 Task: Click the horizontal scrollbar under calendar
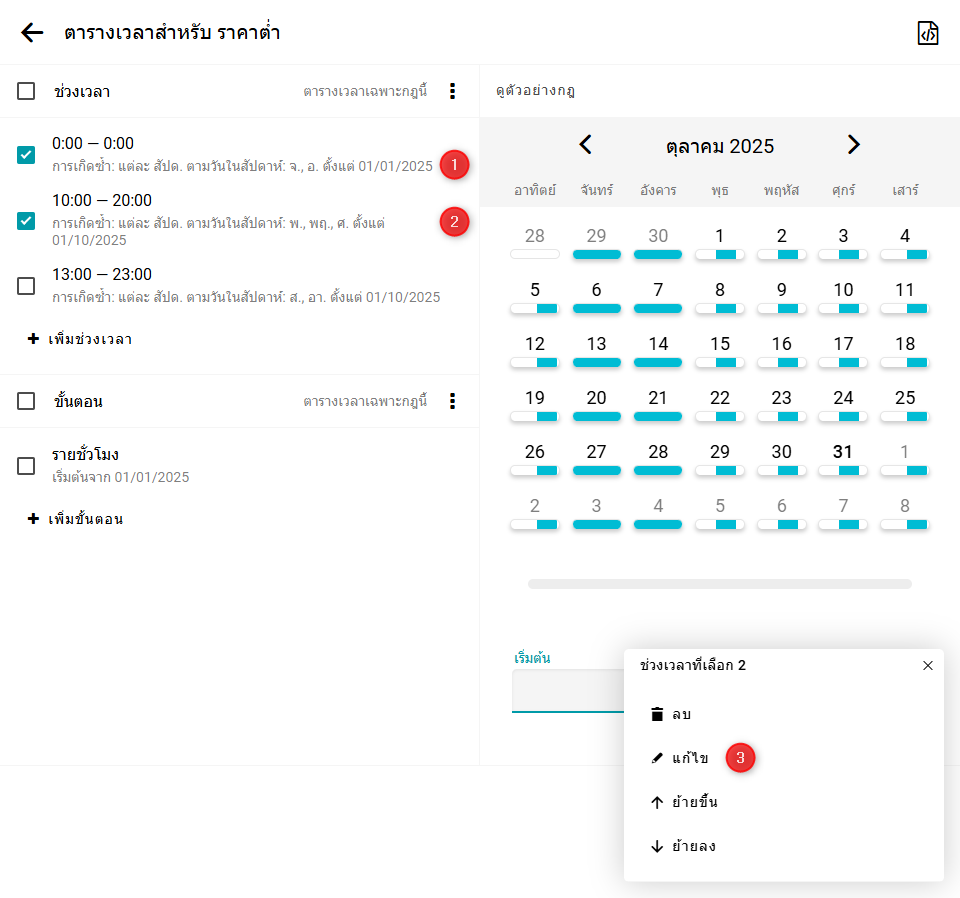719,584
